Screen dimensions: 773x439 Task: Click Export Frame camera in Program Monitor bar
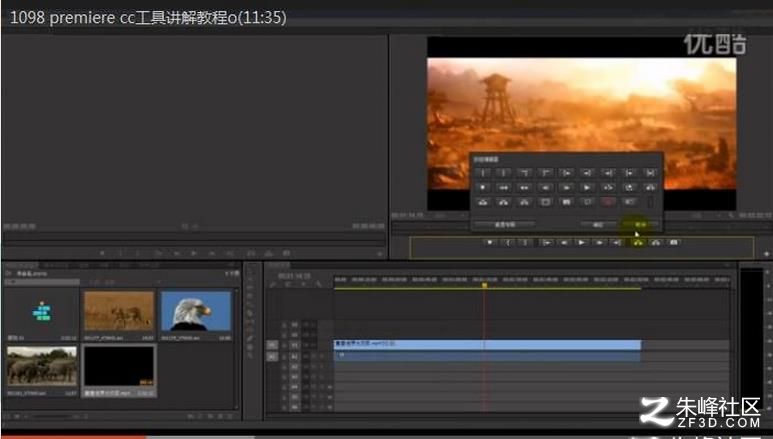[674, 242]
